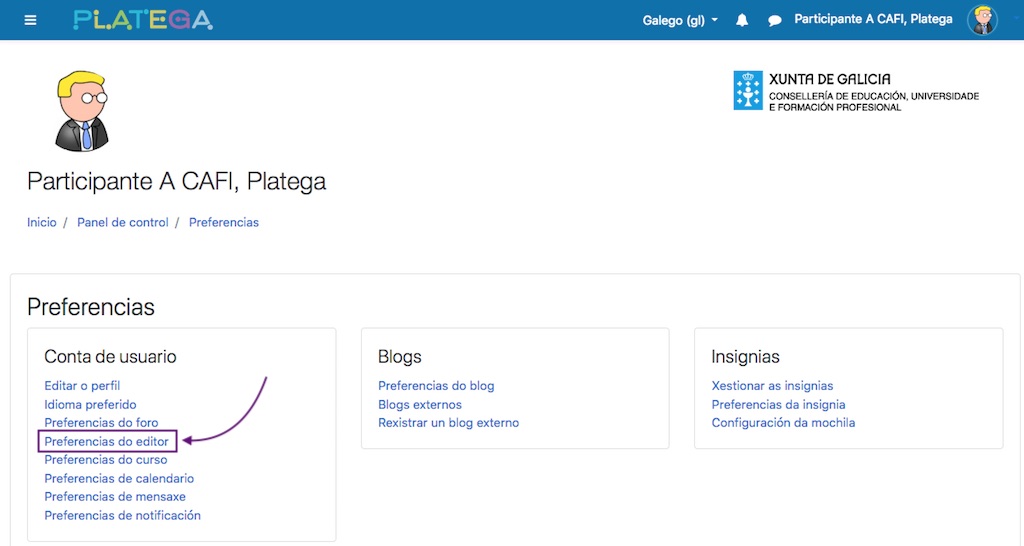Open the Preferencias breadcrumb link

pos(224,222)
